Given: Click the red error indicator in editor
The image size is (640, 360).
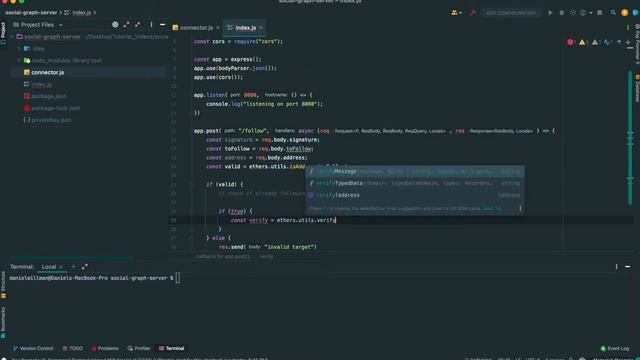Looking at the screenshot, I should 570,42.
